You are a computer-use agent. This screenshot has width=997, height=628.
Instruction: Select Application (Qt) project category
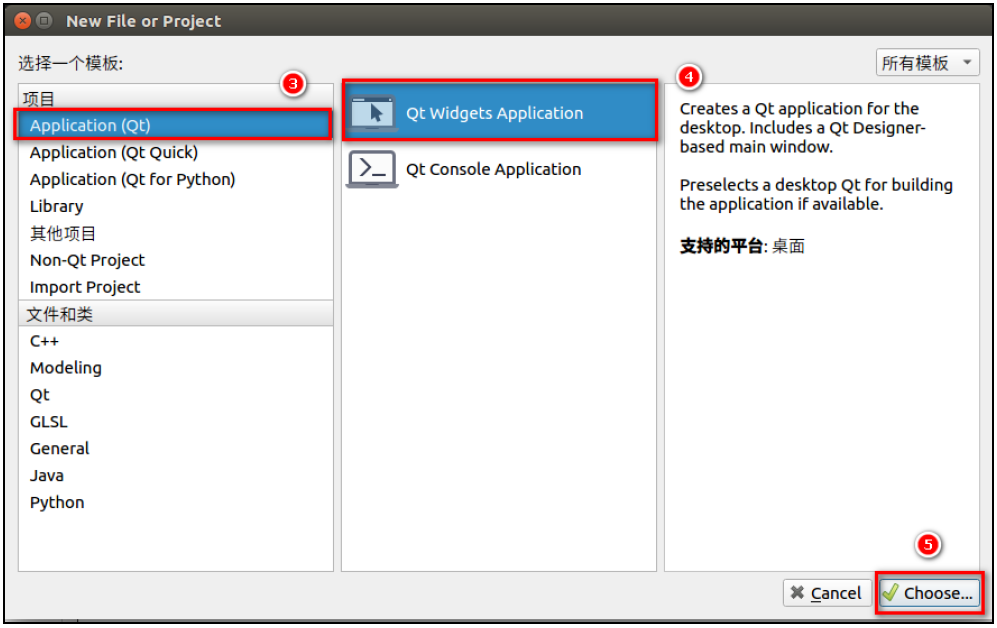pyautogui.click(x=173, y=125)
